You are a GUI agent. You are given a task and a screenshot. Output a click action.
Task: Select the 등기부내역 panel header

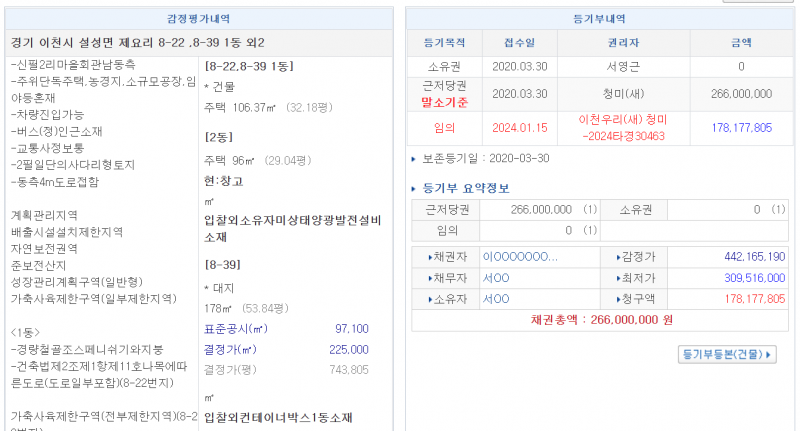tap(602, 19)
